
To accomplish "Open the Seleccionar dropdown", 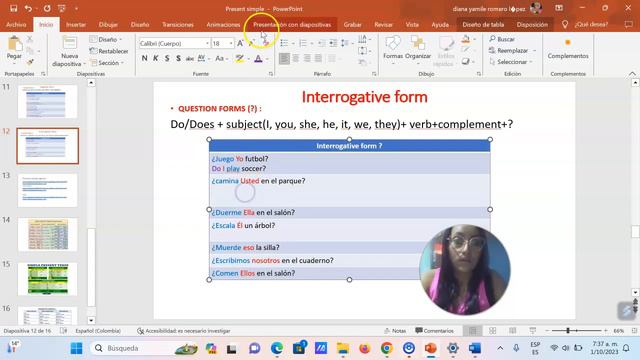I will tap(511, 62).
